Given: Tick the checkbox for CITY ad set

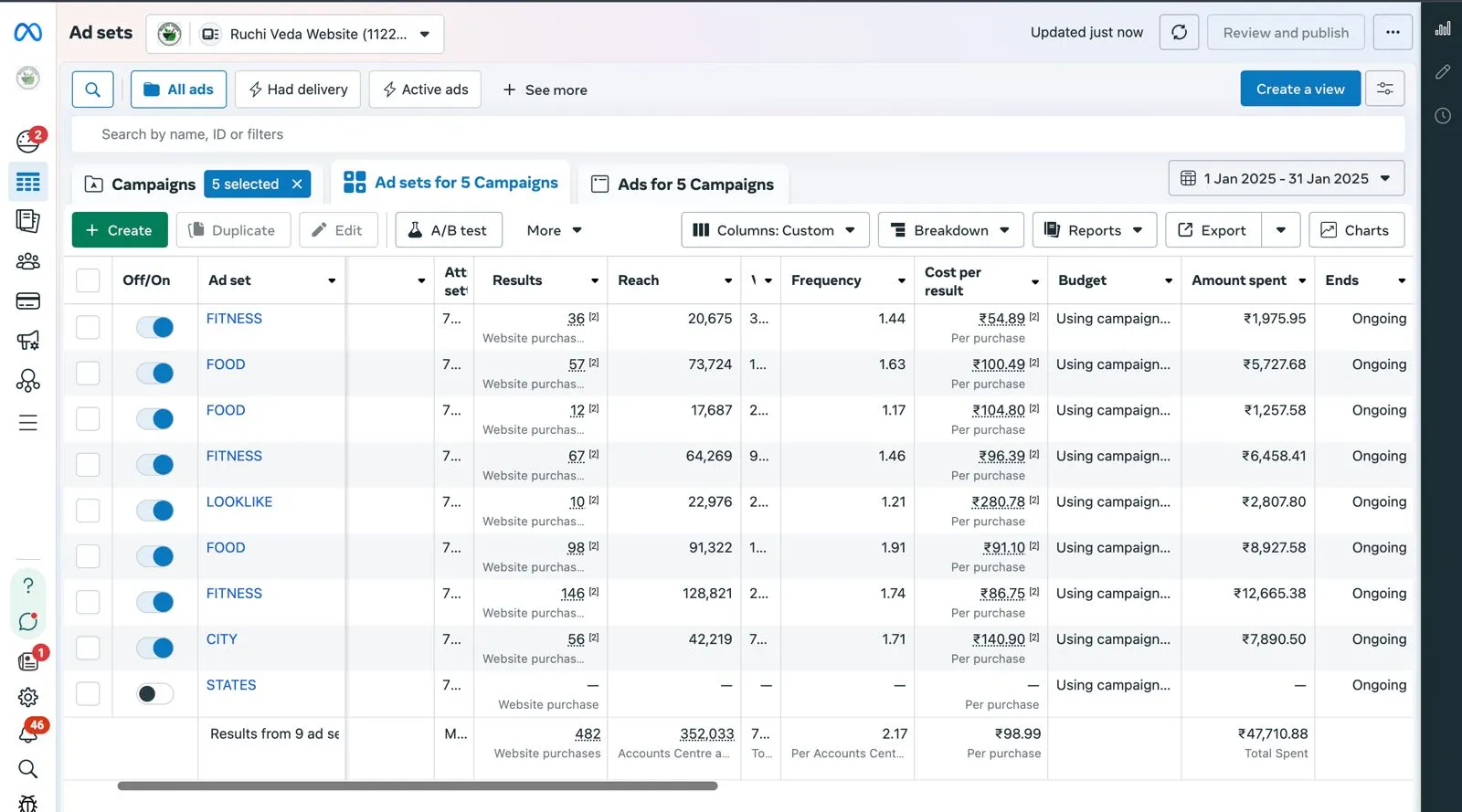Looking at the screenshot, I should [x=88, y=648].
